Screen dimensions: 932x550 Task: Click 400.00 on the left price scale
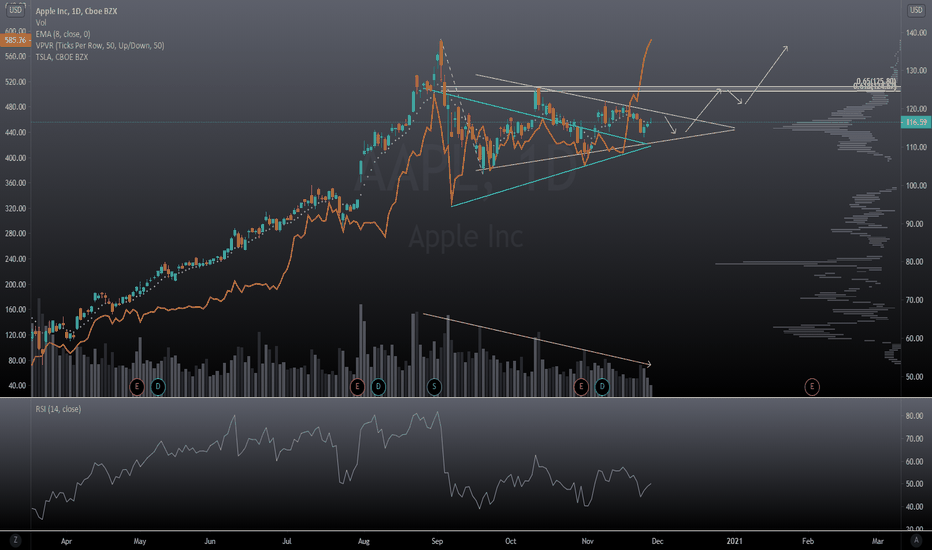[x=15, y=158]
